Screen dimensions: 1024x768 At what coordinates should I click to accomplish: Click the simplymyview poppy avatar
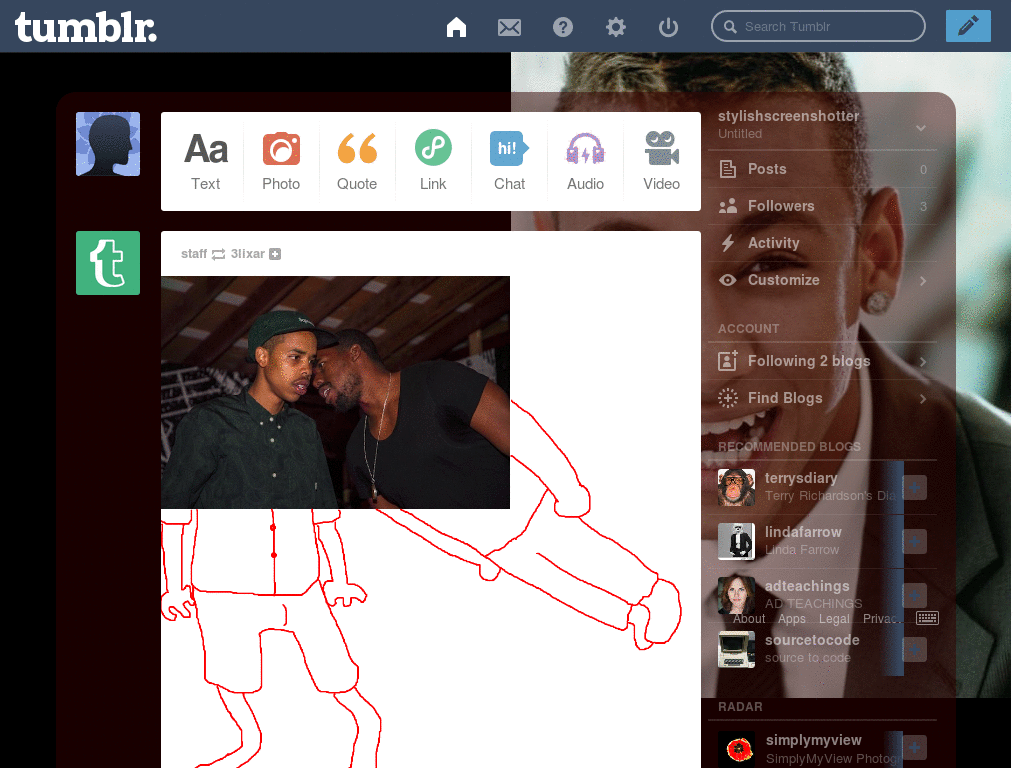pos(737,748)
